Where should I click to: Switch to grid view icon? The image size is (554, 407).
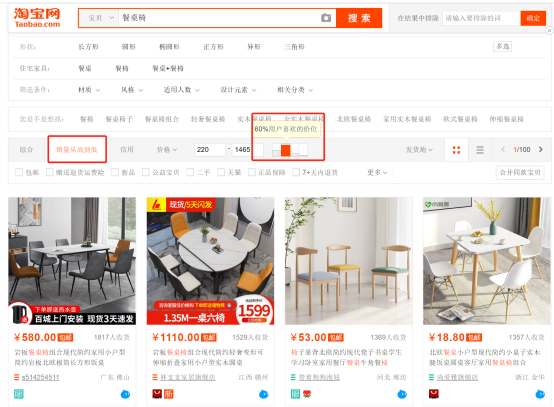(456, 150)
